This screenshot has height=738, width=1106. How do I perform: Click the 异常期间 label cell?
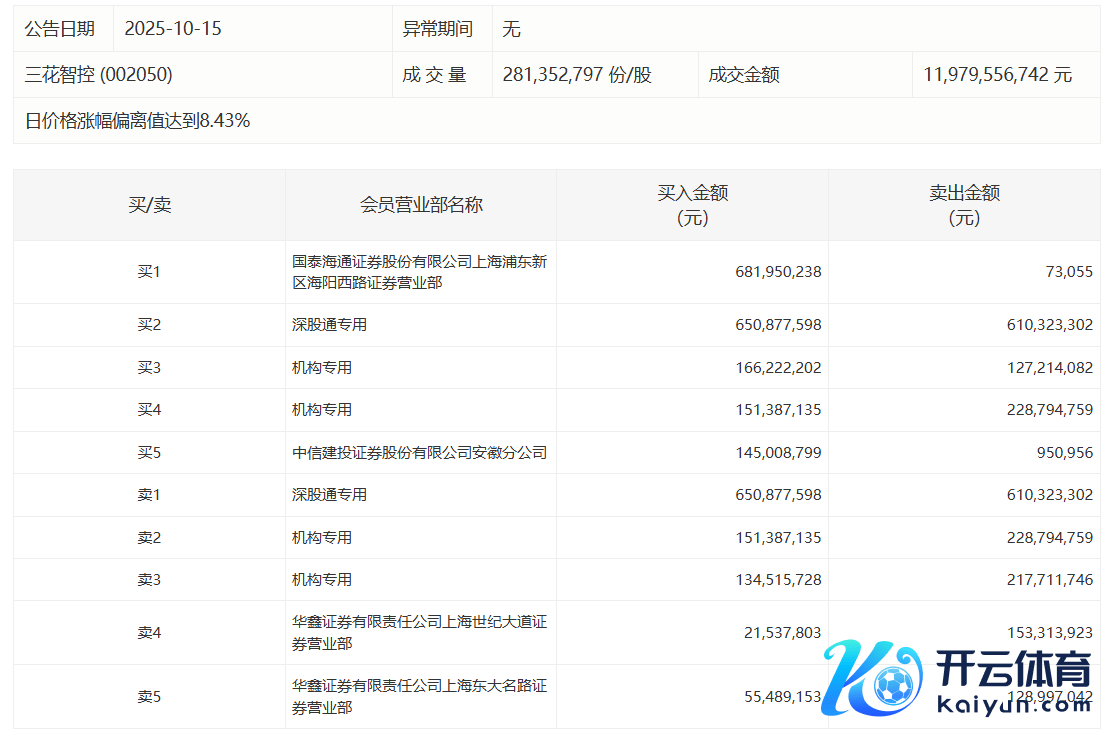pyautogui.click(x=437, y=29)
